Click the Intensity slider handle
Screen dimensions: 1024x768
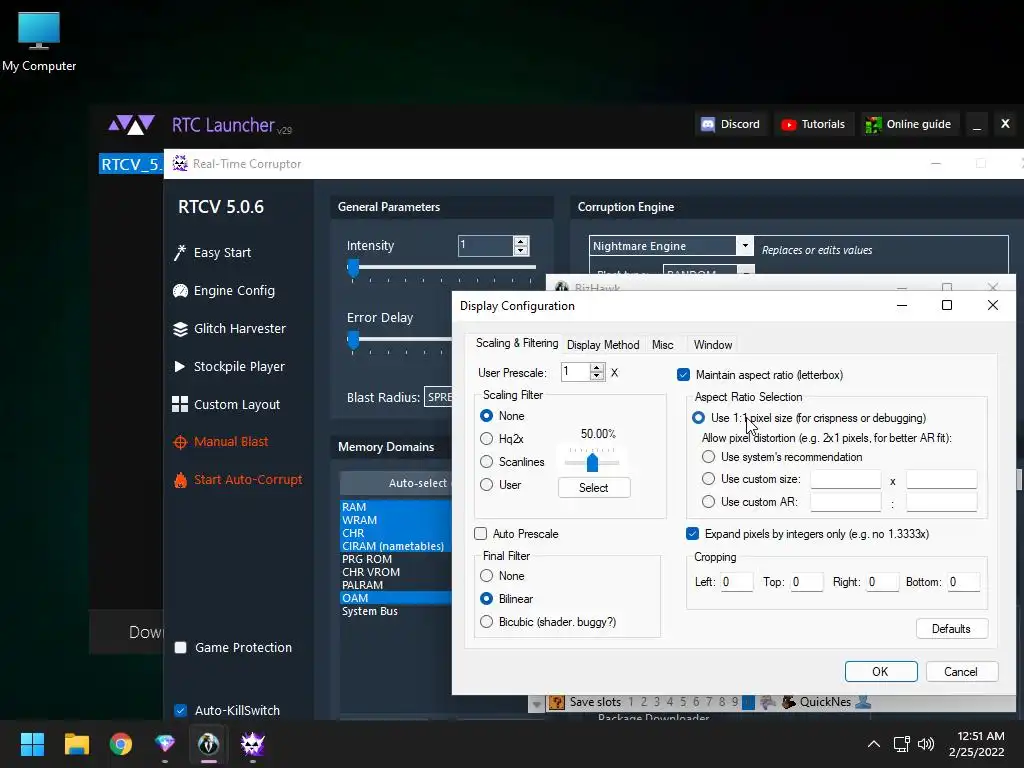pos(353,268)
